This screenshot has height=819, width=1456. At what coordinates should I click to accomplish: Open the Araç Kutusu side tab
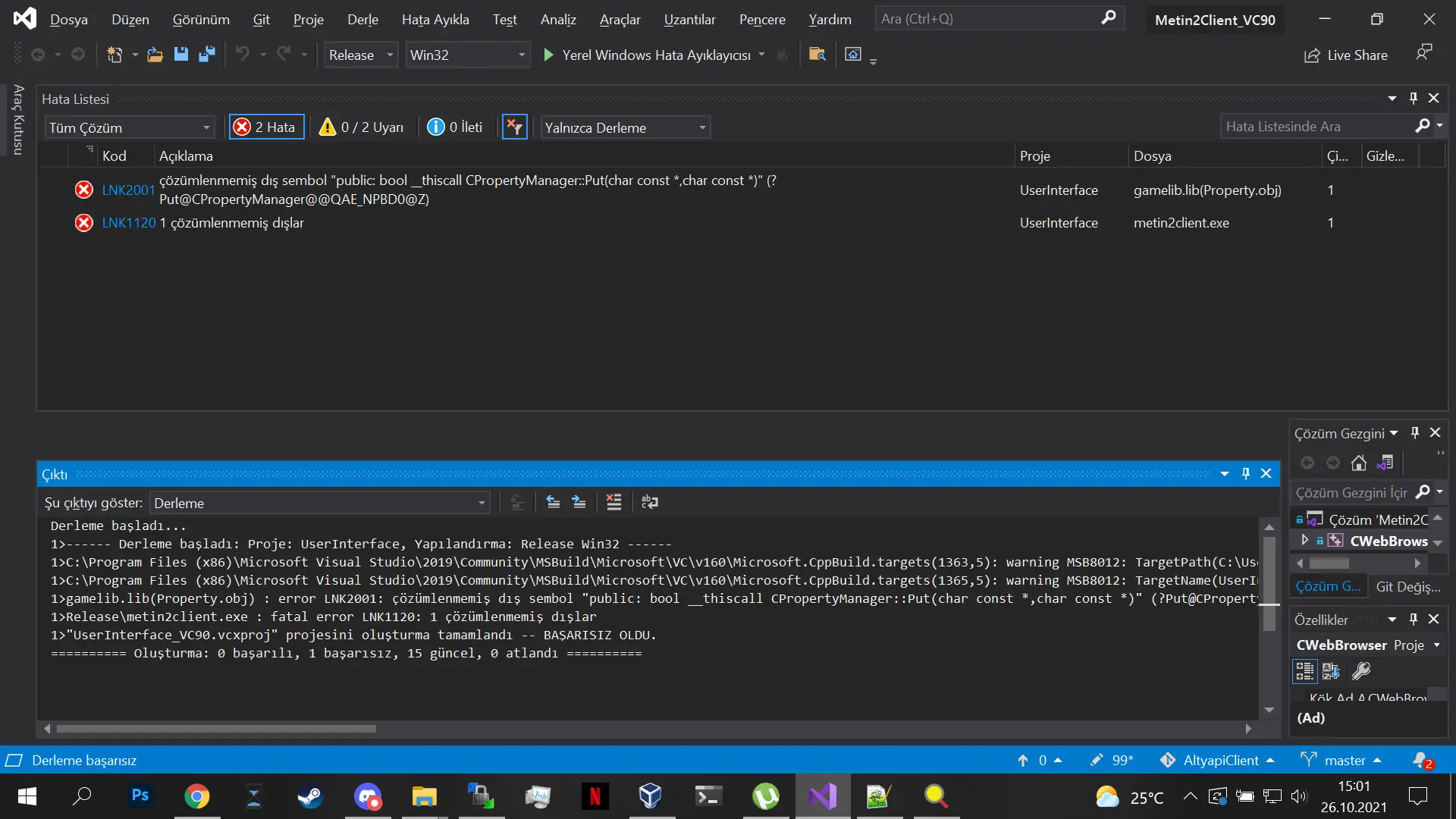click(x=18, y=119)
